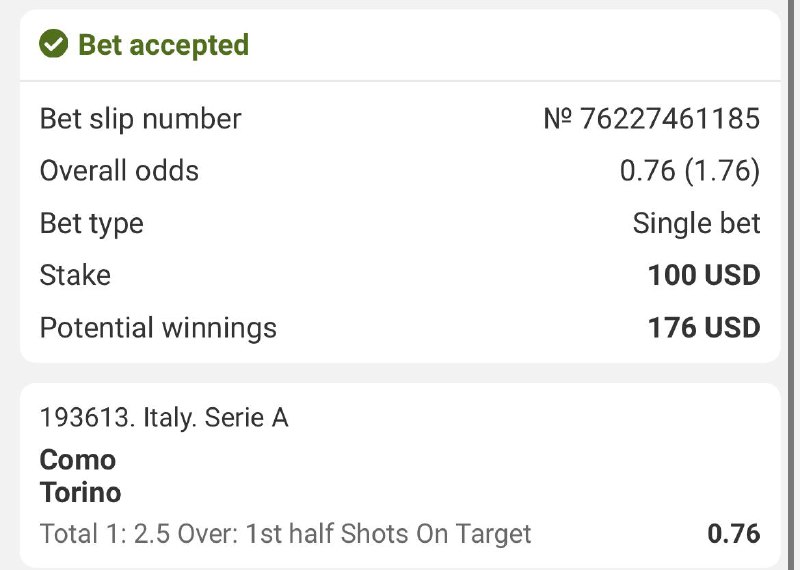
Task: Click the 100 USD stake amount
Action: [704, 275]
